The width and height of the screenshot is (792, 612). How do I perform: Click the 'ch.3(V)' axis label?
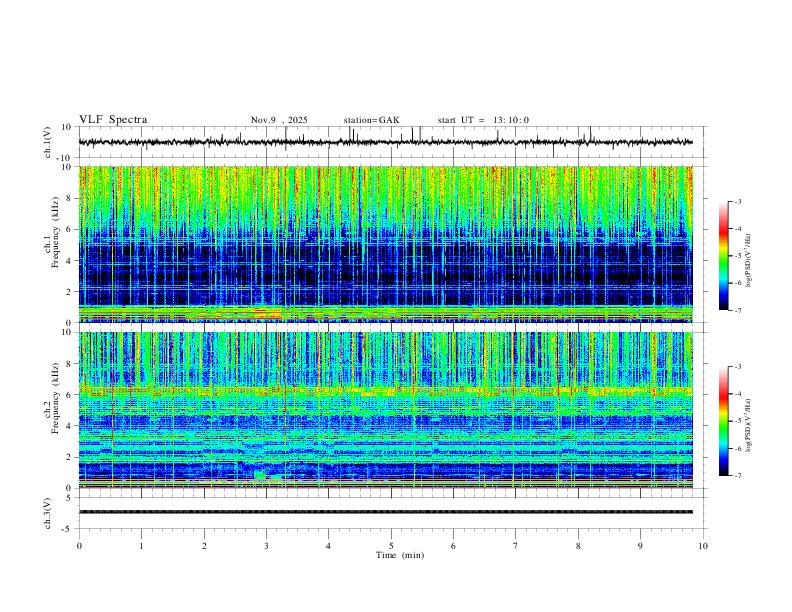(x=48, y=514)
